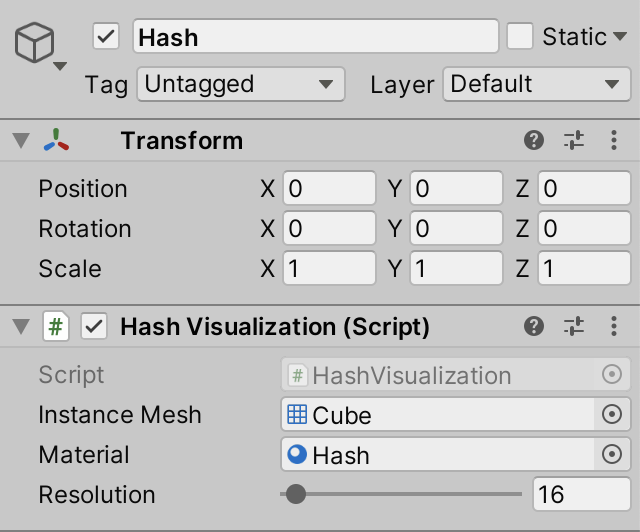
Task: Open Hash Visualization three-dot menu
Action: click(614, 326)
